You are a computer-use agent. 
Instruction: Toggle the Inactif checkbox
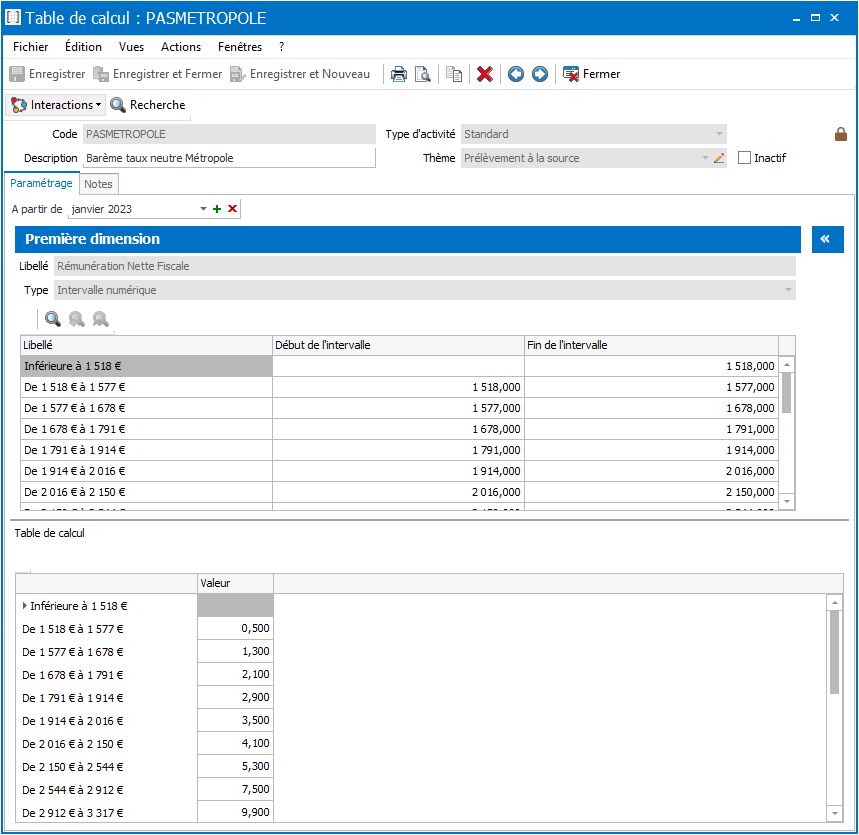(x=744, y=158)
